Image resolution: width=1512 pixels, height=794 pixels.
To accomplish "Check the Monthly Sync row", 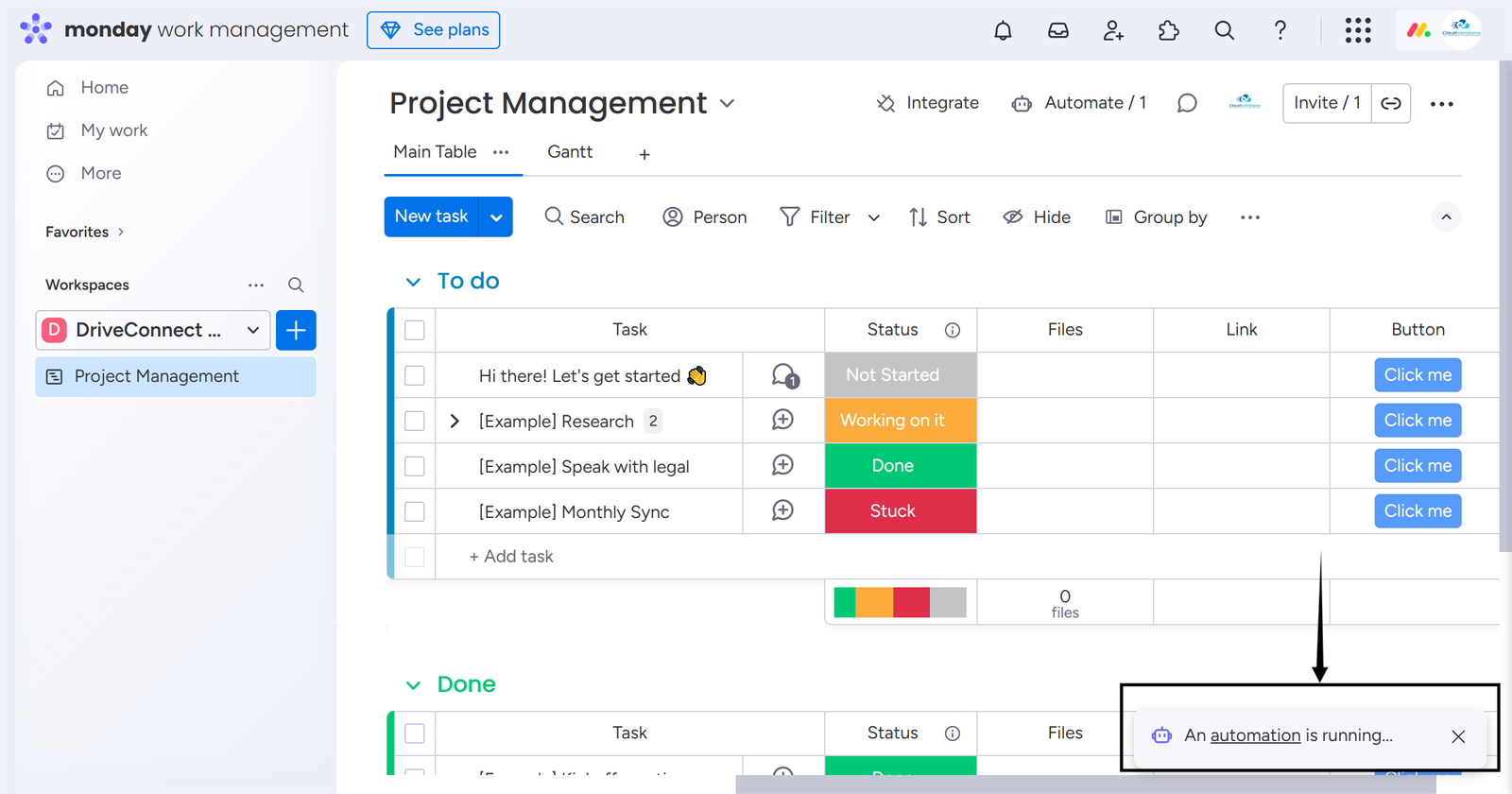I will pos(415,511).
